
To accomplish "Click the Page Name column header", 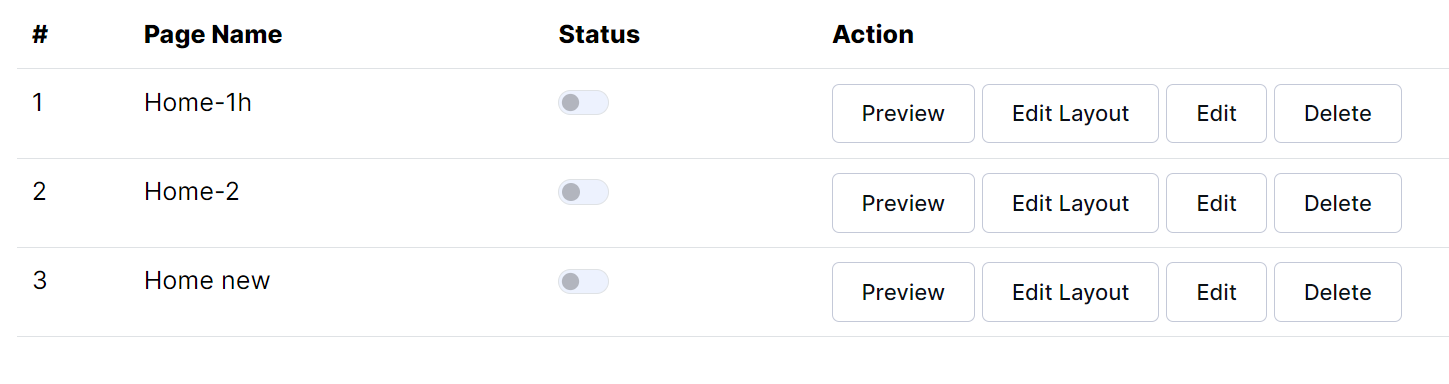I will click(213, 34).
